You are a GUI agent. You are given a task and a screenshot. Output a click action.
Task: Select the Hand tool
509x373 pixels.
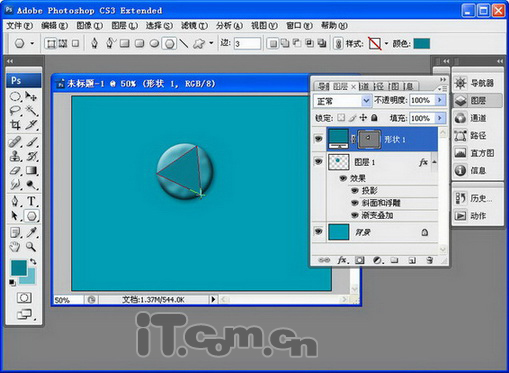coord(15,247)
